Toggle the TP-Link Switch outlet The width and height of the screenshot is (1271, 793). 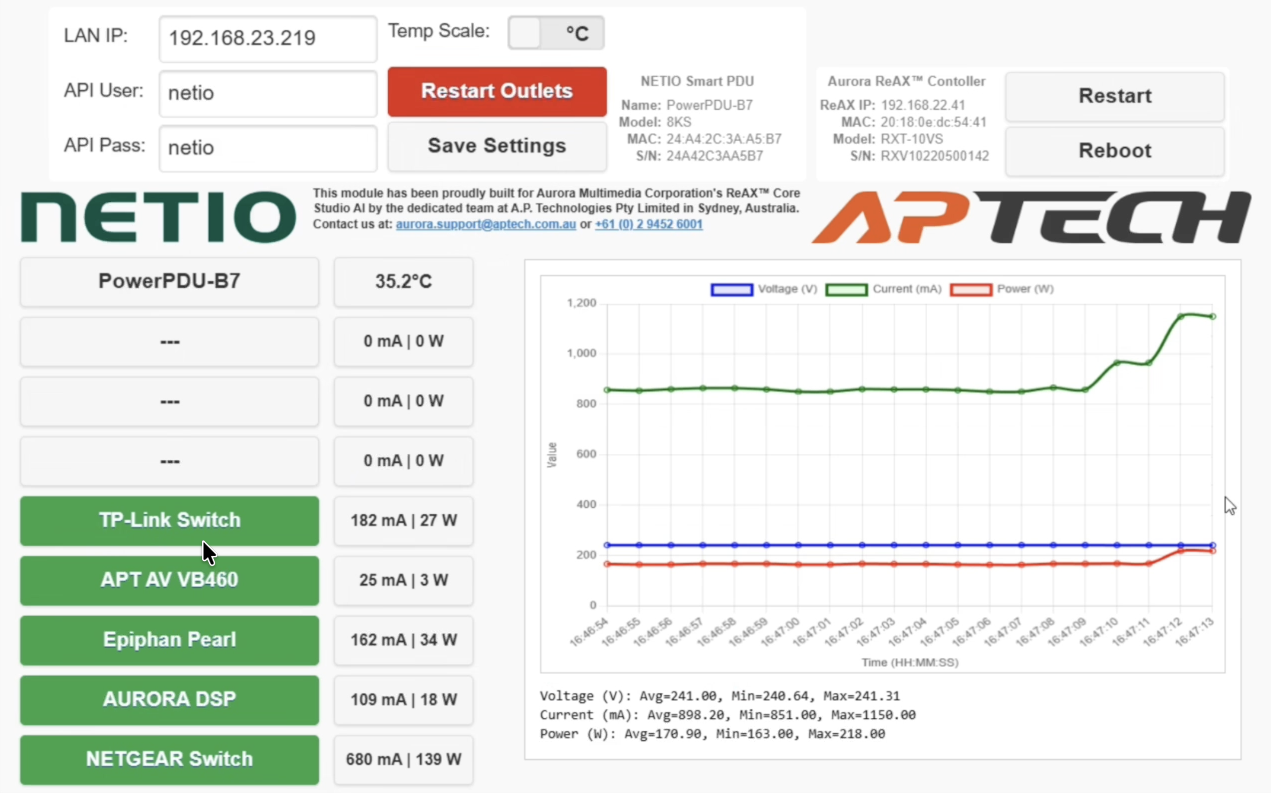click(169, 520)
